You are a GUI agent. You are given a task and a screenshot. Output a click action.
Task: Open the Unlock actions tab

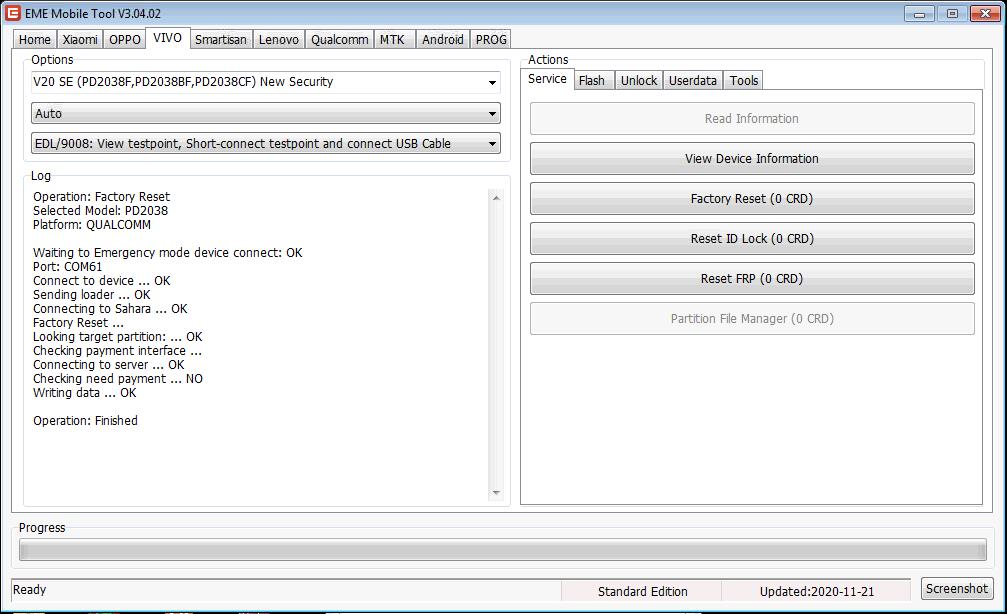[x=639, y=80]
